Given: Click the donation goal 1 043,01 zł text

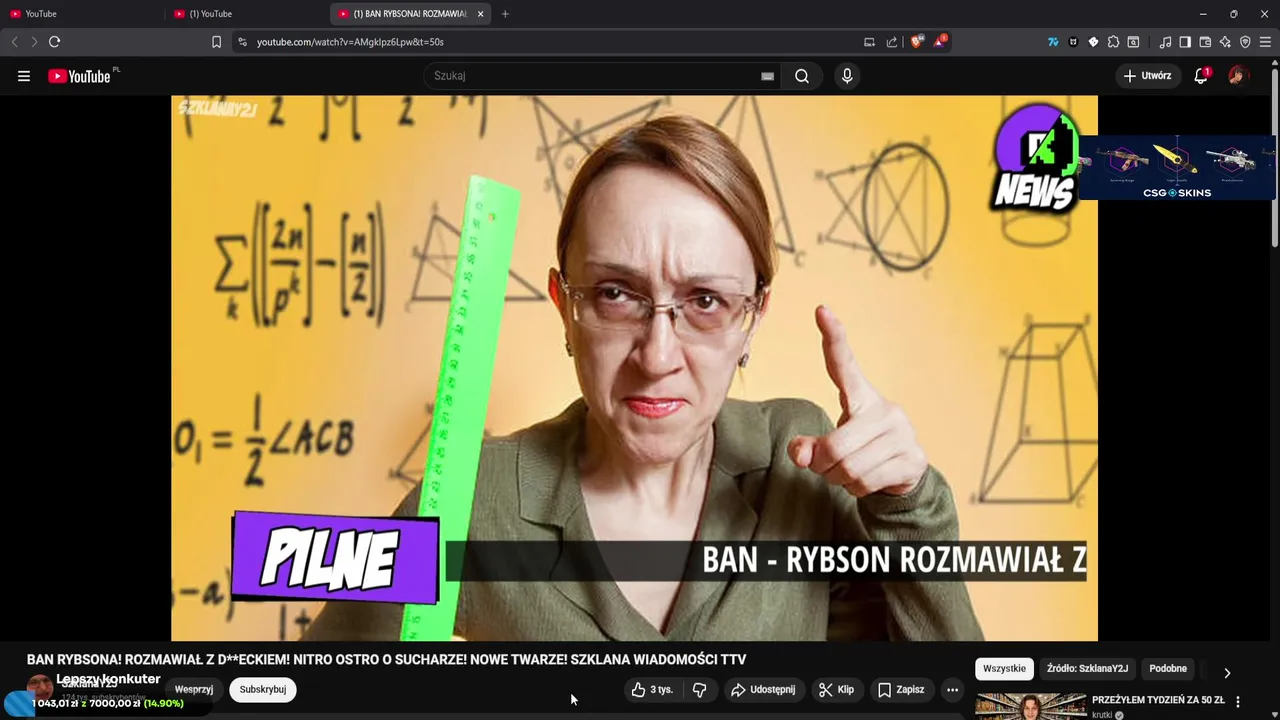Looking at the screenshot, I should point(107,704).
